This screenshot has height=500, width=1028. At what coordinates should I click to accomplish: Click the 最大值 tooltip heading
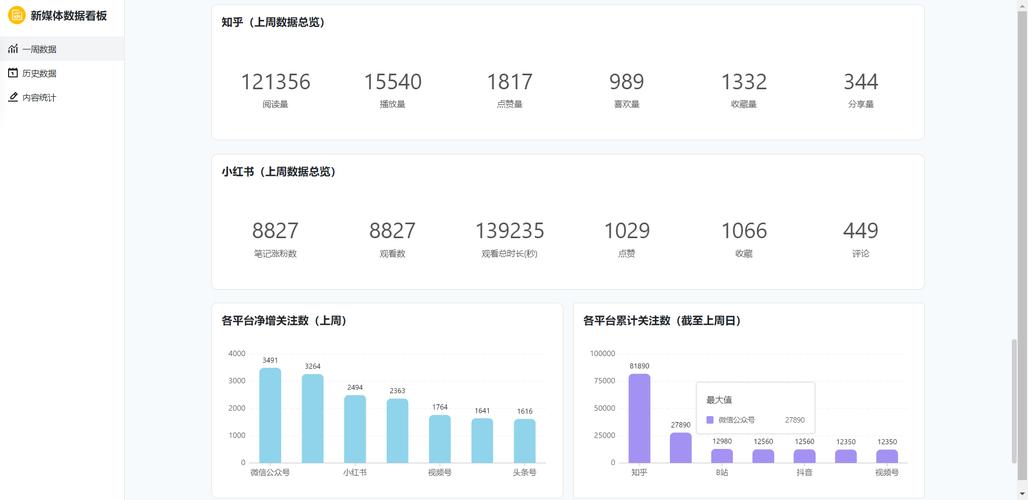tap(719, 400)
